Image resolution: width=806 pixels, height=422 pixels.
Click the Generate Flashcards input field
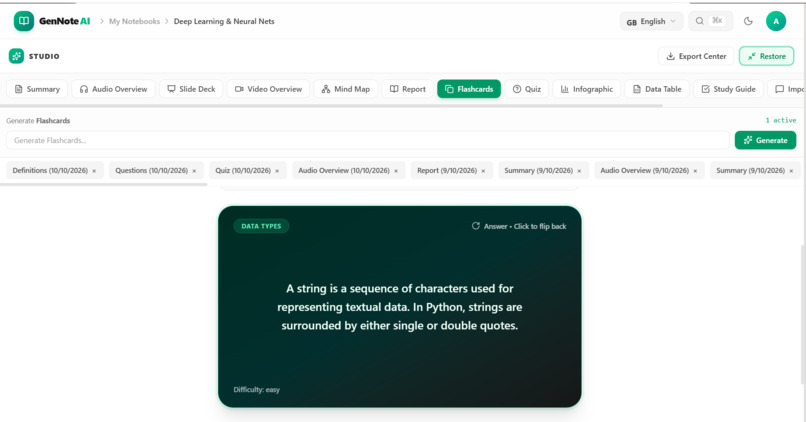point(368,140)
